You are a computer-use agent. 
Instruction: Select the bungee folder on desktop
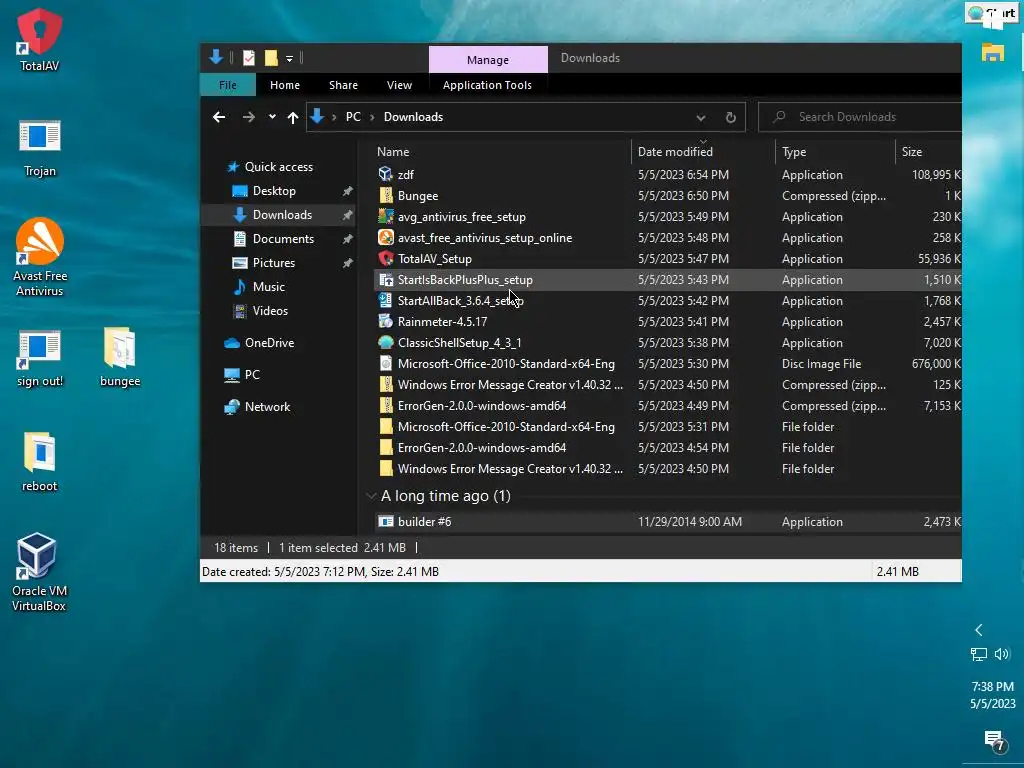point(120,357)
